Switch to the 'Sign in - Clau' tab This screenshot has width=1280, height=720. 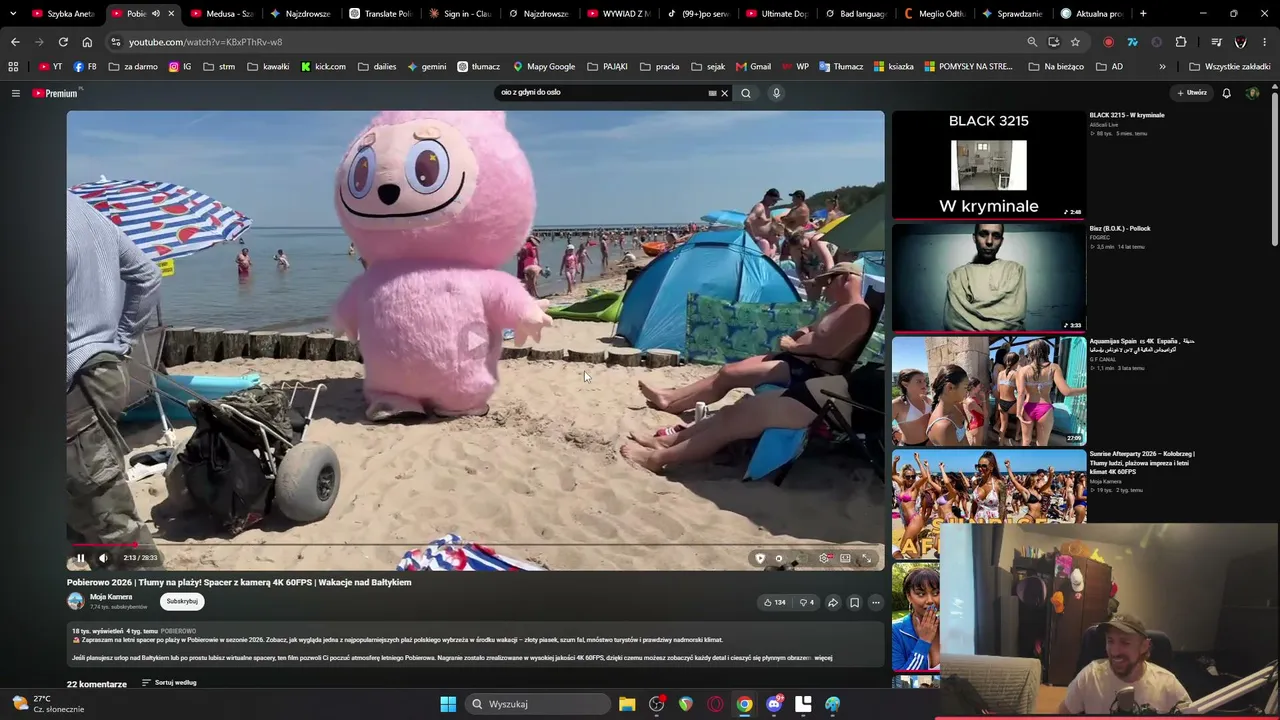pyautogui.click(x=459, y=14)
